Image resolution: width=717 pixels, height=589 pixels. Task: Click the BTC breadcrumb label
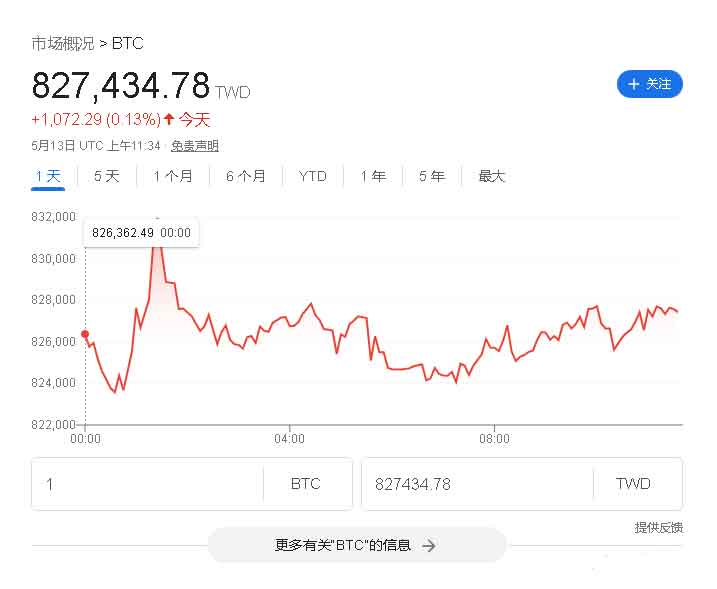pos(128,43)
